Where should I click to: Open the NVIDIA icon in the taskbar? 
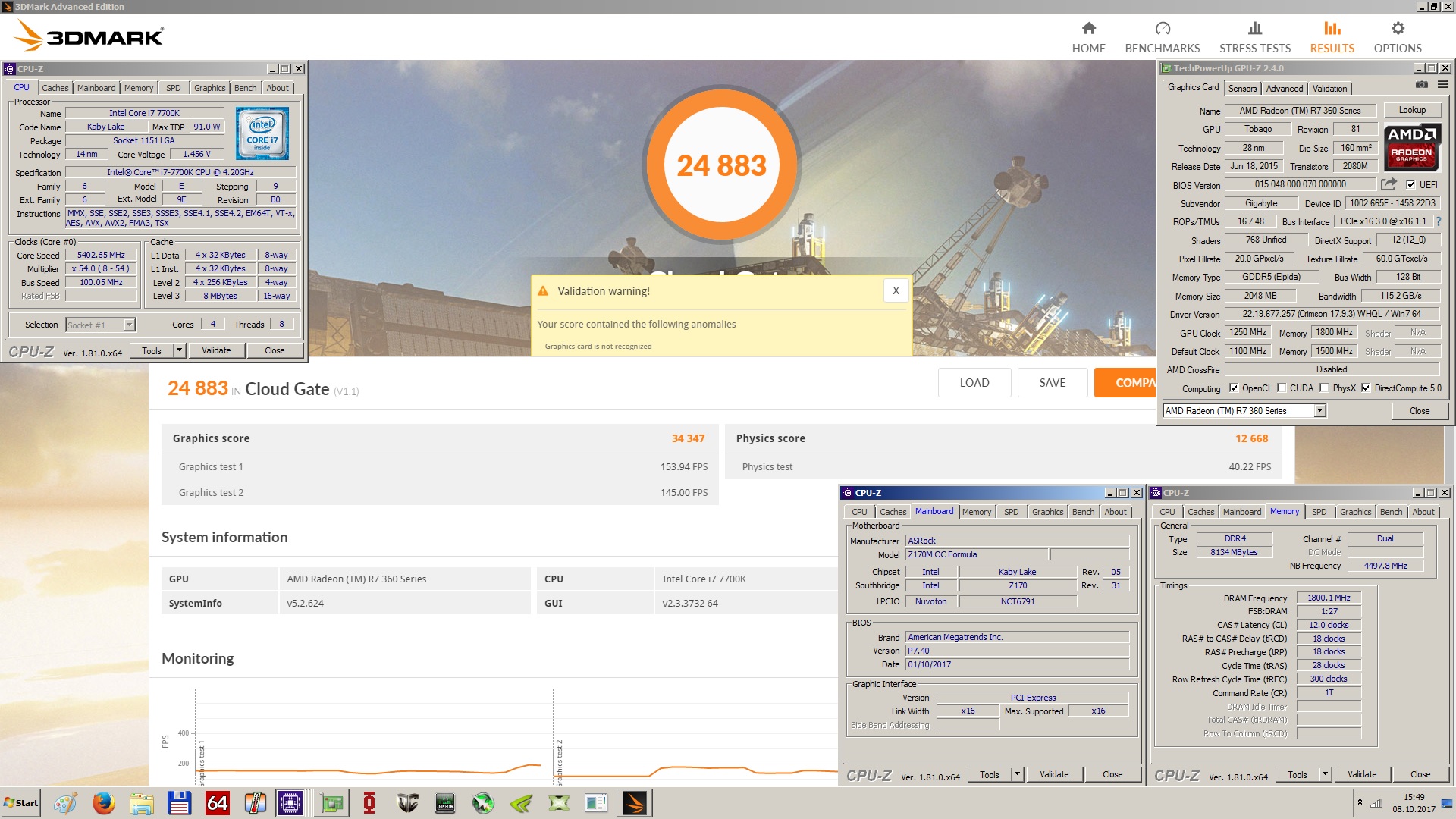point(521,803)
